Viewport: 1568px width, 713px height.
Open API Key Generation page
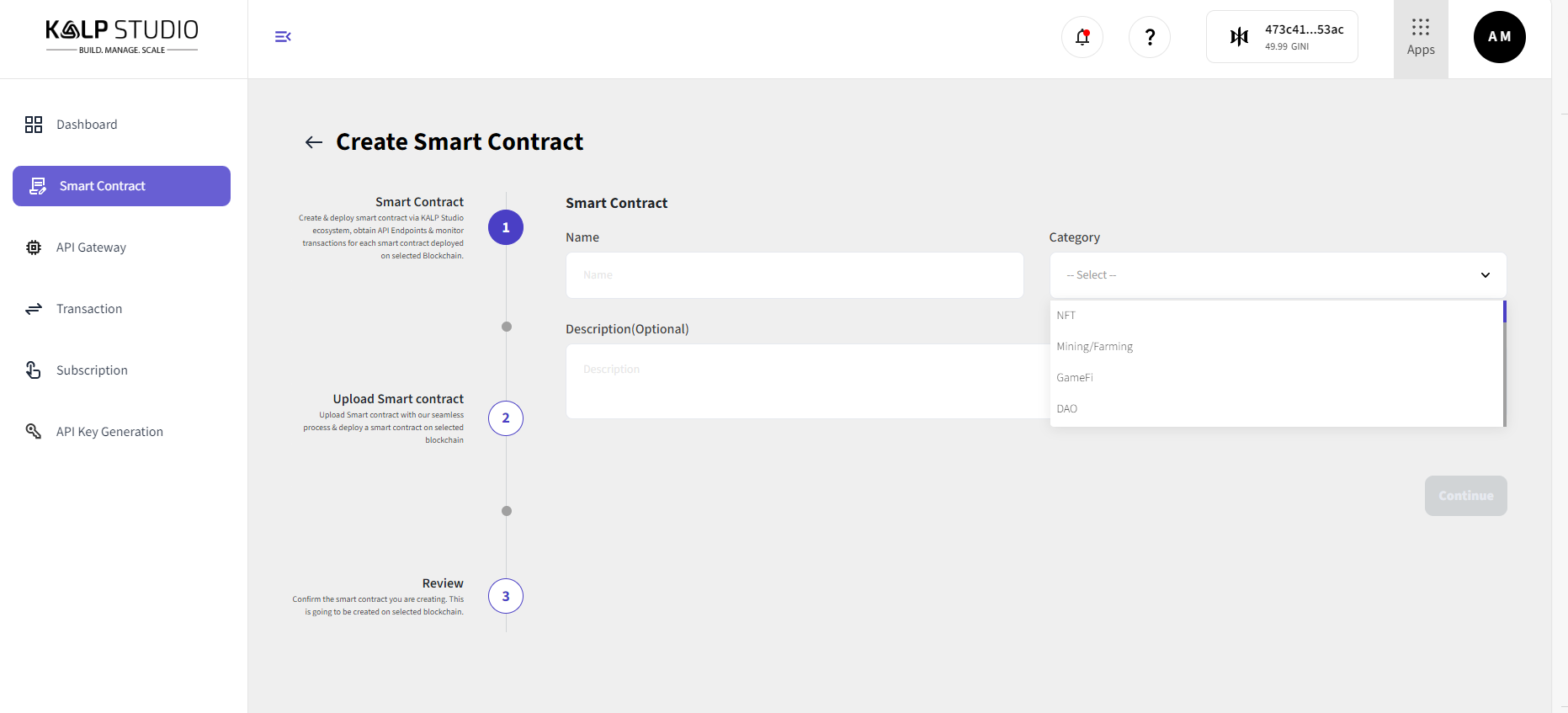(x=109, y=432)
